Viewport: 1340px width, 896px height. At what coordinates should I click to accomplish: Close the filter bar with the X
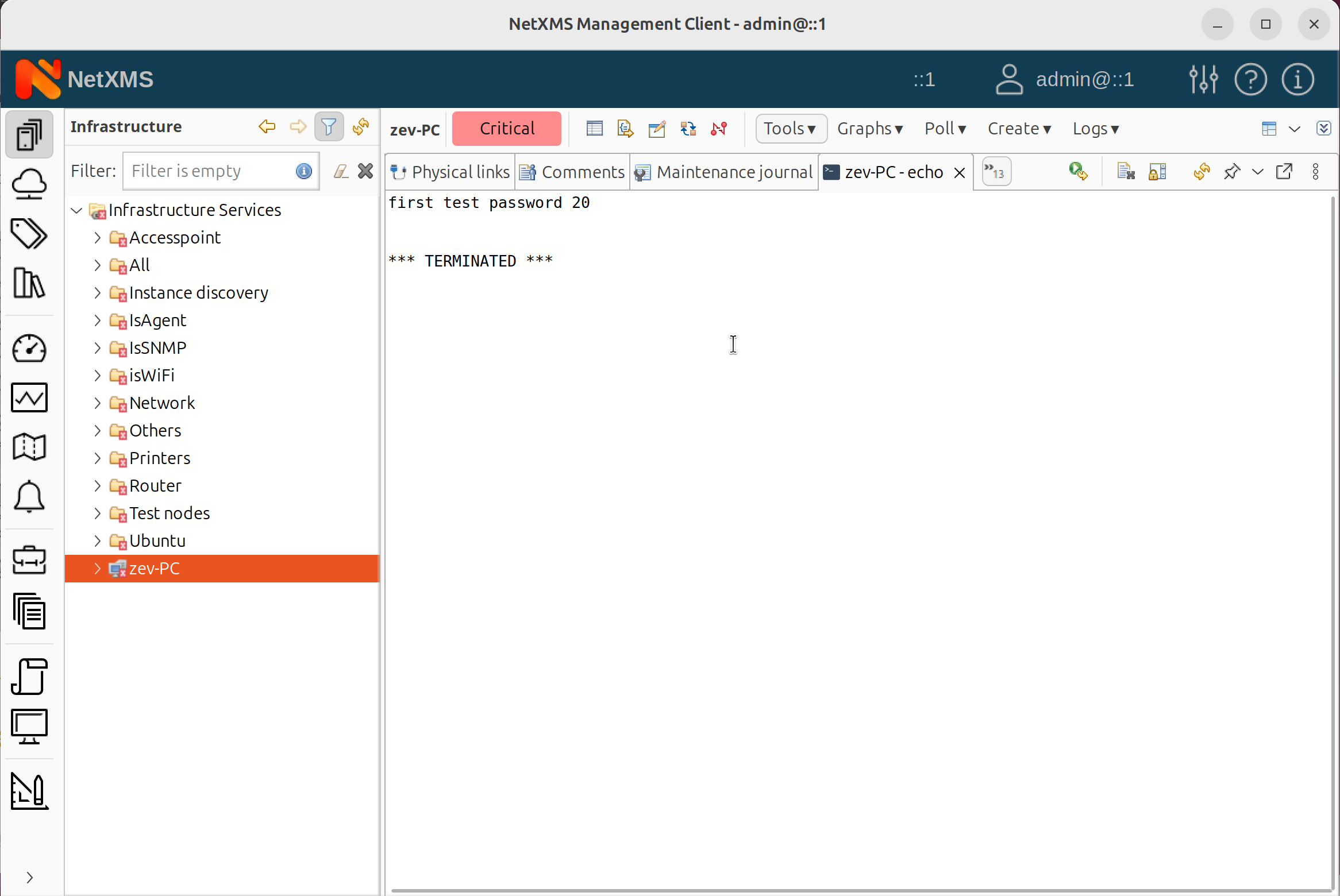[x=365, y=171]
